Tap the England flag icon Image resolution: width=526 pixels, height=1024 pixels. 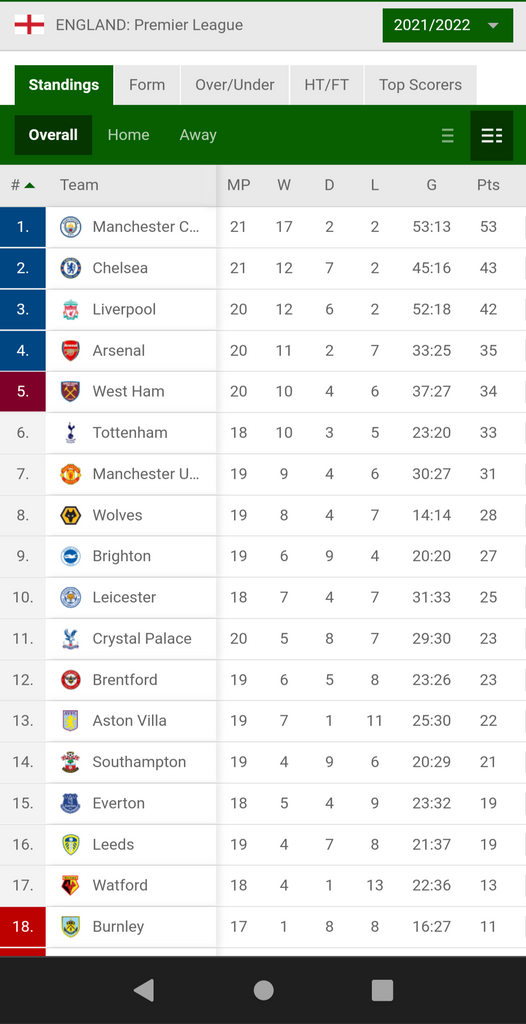click(29, 25)
